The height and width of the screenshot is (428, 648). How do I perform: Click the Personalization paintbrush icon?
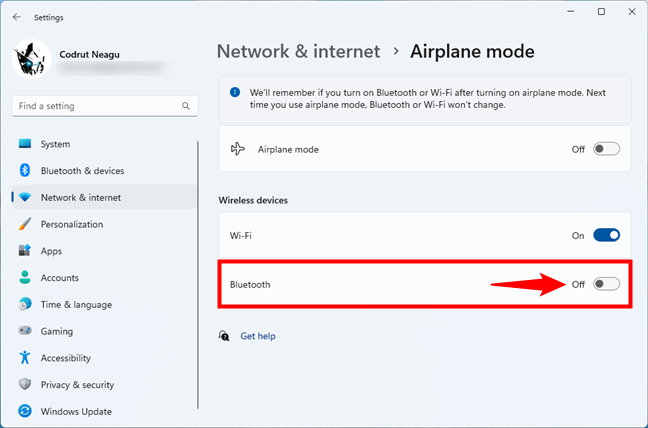[25, 224]
